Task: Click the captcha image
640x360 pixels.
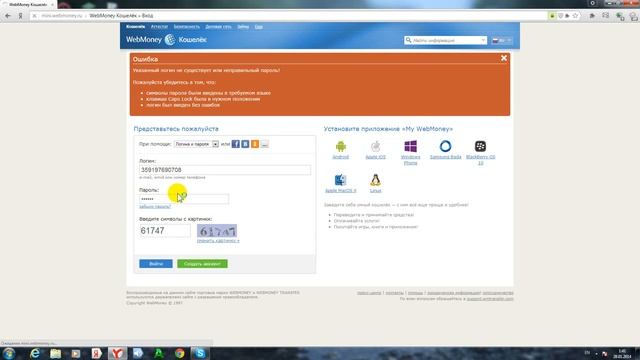Action: pos(217,231)
